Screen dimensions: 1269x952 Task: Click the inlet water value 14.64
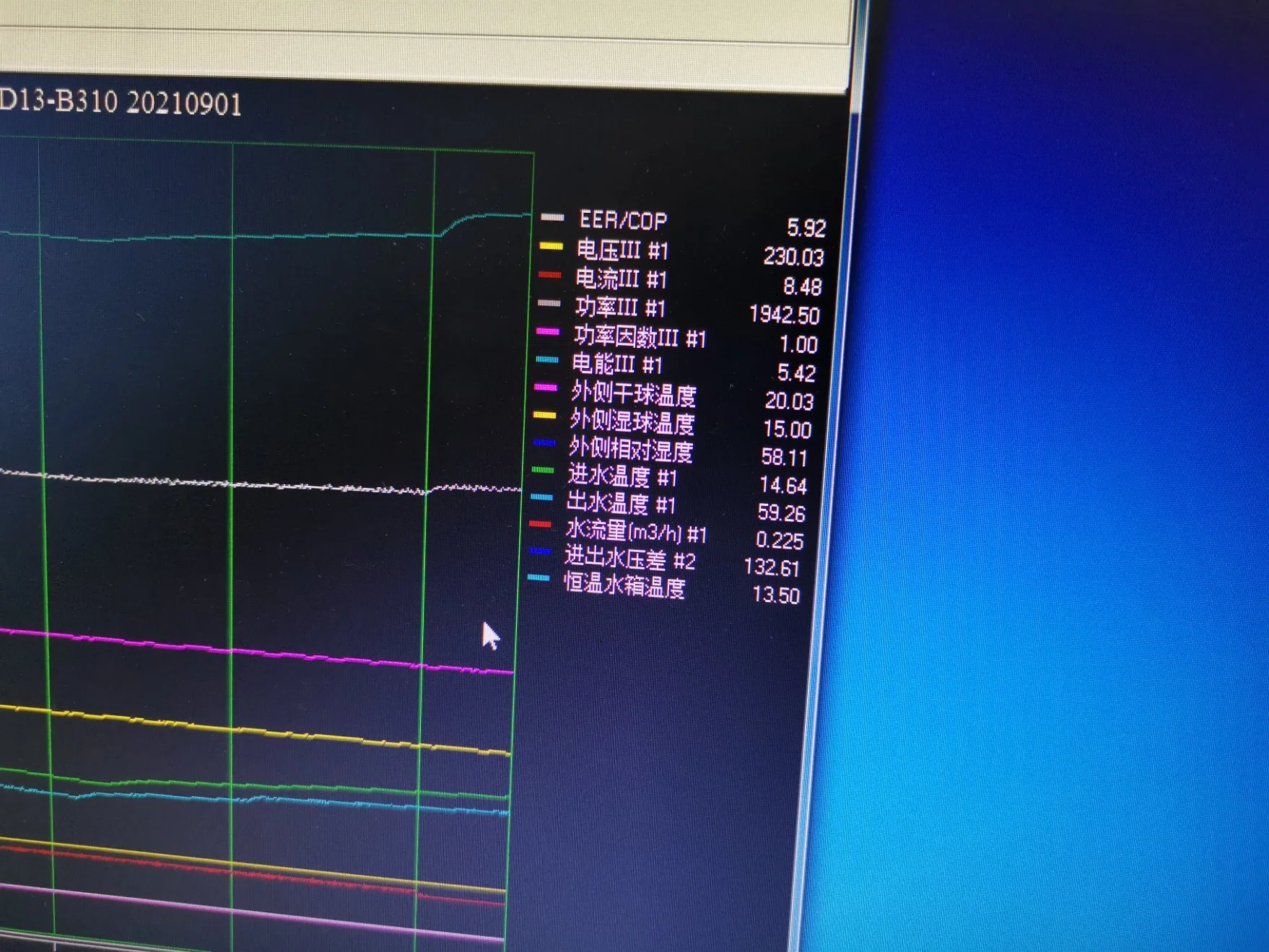point(782,485)
